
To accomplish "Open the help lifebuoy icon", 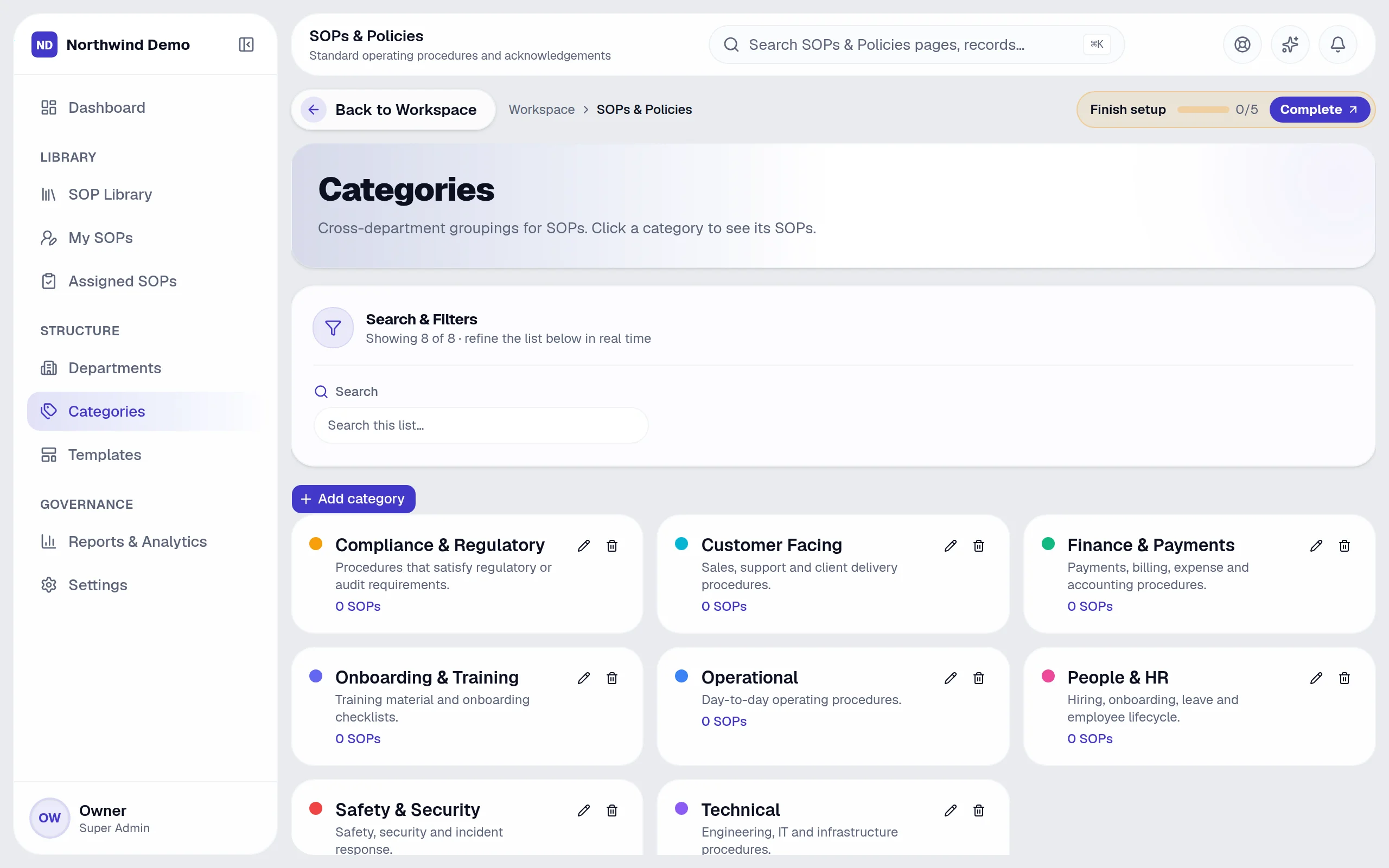I will [1242, 44].
